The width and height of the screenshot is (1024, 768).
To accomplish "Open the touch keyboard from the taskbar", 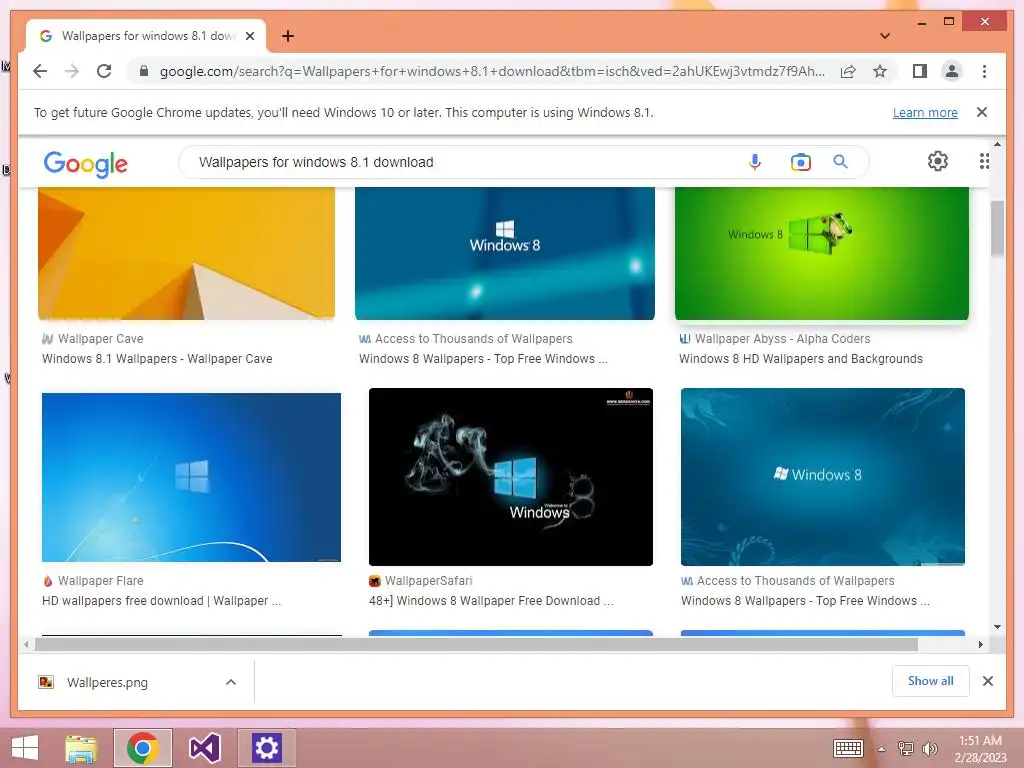I will [848, 748].
